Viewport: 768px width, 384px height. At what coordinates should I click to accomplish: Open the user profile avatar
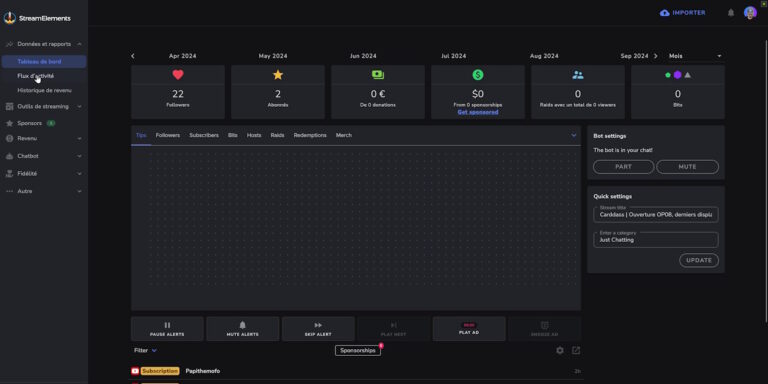pos(750,13)
